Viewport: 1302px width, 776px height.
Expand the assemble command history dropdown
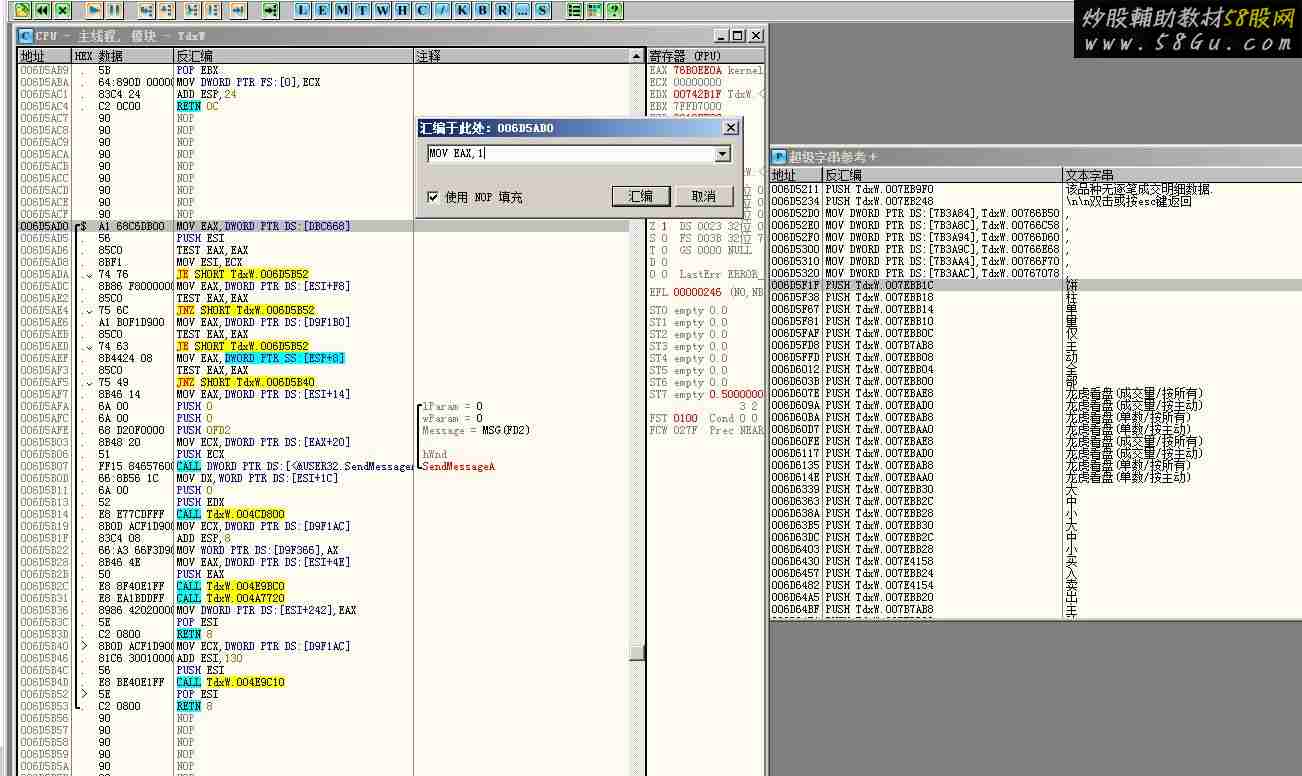(723, 154)
